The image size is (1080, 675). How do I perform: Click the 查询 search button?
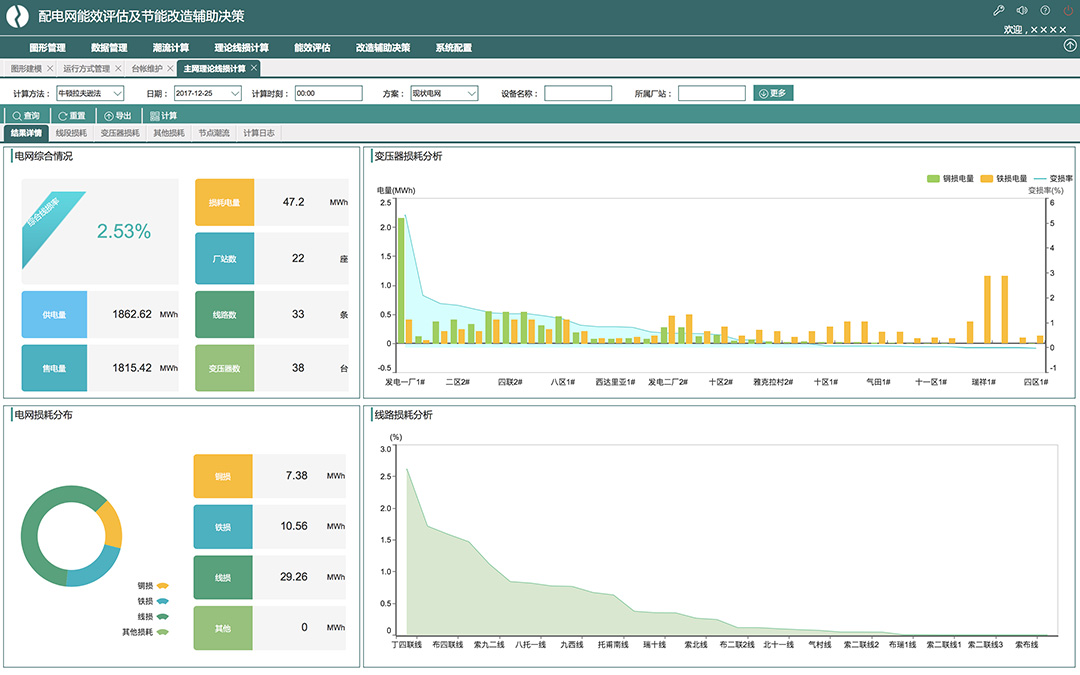click(x=27, y=115)
